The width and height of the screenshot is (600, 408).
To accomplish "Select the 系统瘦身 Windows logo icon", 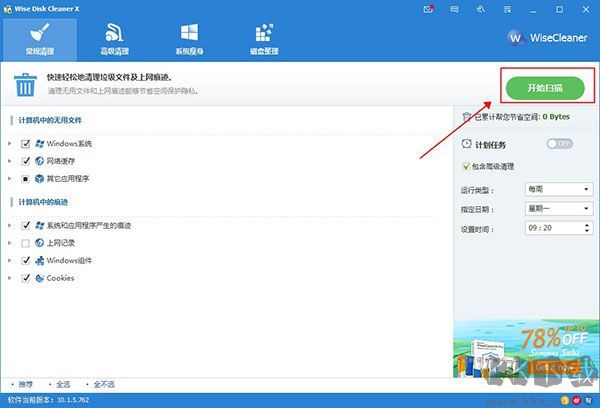I will [189, 32].
